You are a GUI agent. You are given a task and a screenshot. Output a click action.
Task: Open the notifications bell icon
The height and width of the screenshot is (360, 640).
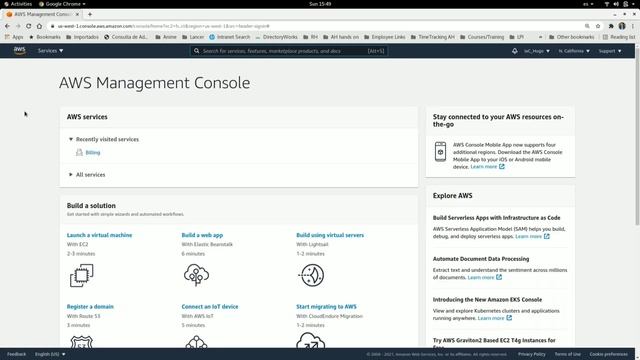(514, 51)
